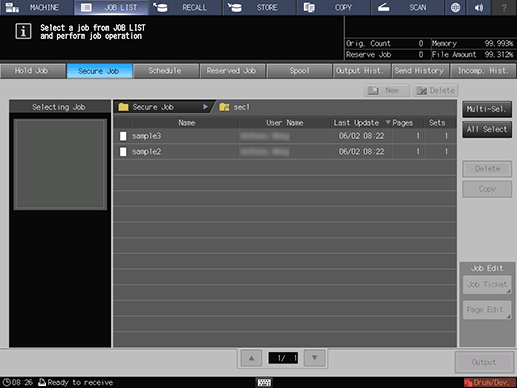Click the Delete button in the right panel
Viewport: 517px width, 388px height.
487,169
